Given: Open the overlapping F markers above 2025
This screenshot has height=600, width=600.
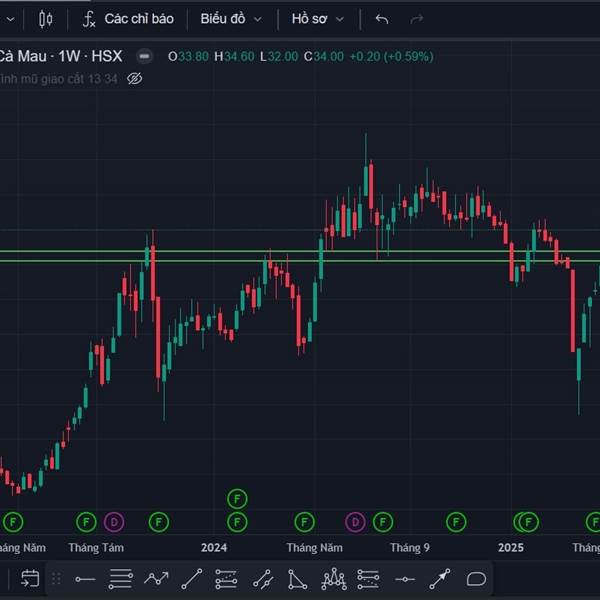Looking at the screenshot, I should (526, 522).
